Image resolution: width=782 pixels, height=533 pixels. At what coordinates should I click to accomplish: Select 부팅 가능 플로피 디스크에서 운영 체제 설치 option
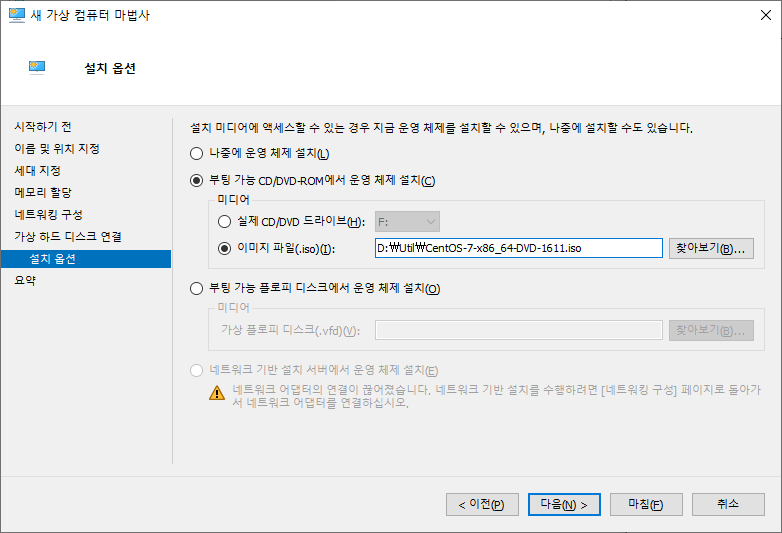point(196,289)
